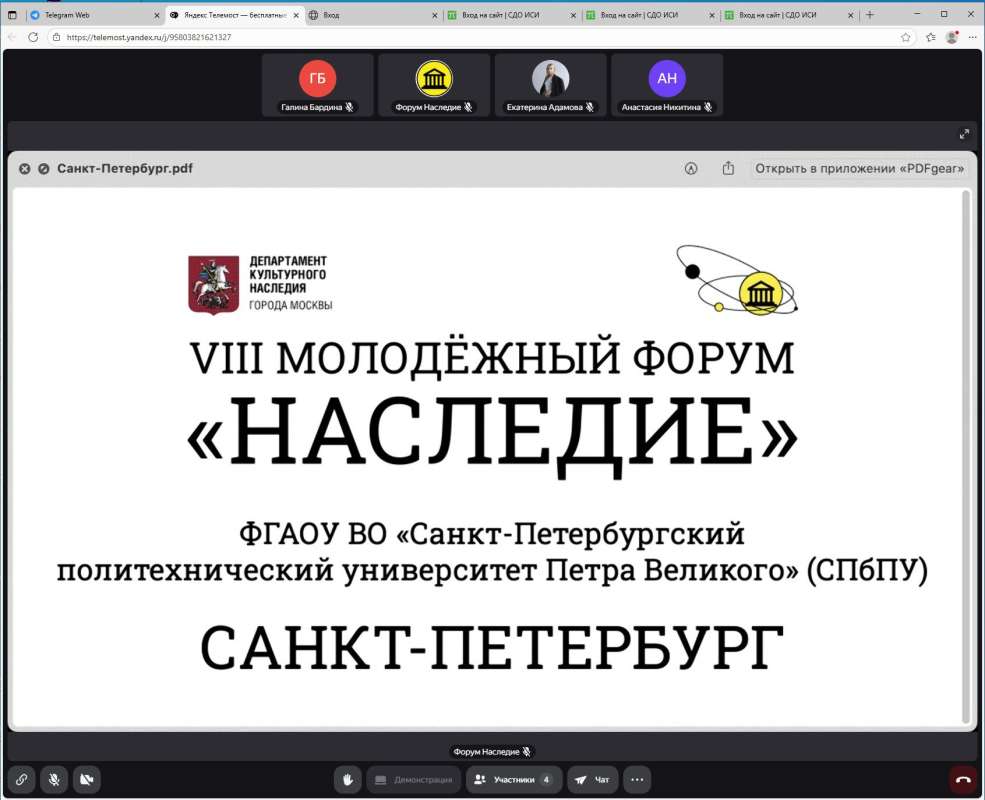
Task: Open the Чат chat panel
Action: point(592,779)
